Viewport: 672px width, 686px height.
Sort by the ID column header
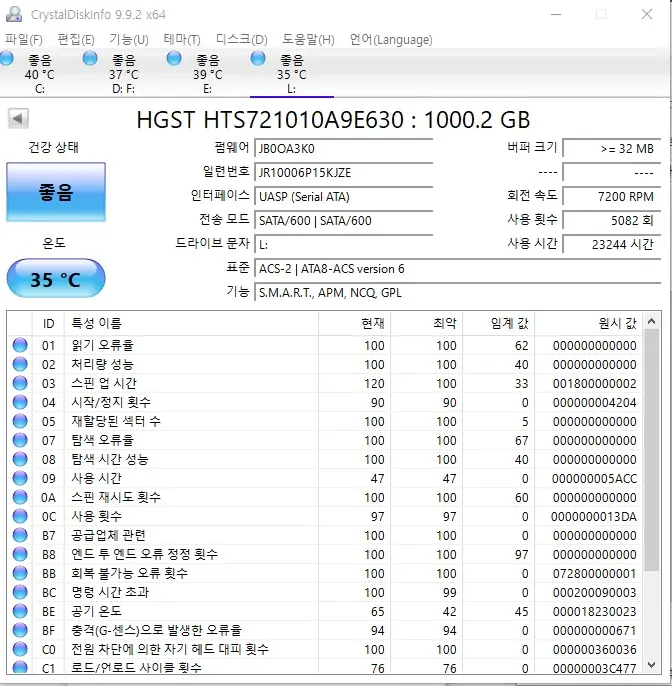pyautogui.click(x=48, y=324)
